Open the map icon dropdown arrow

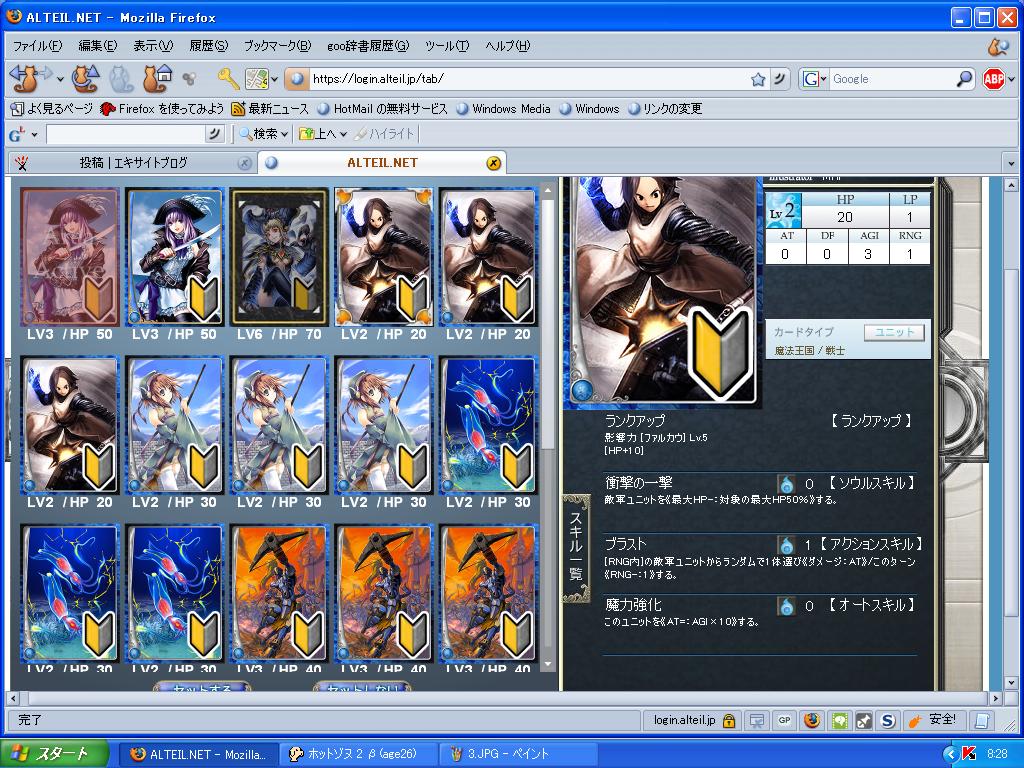(x=274, y=80)
